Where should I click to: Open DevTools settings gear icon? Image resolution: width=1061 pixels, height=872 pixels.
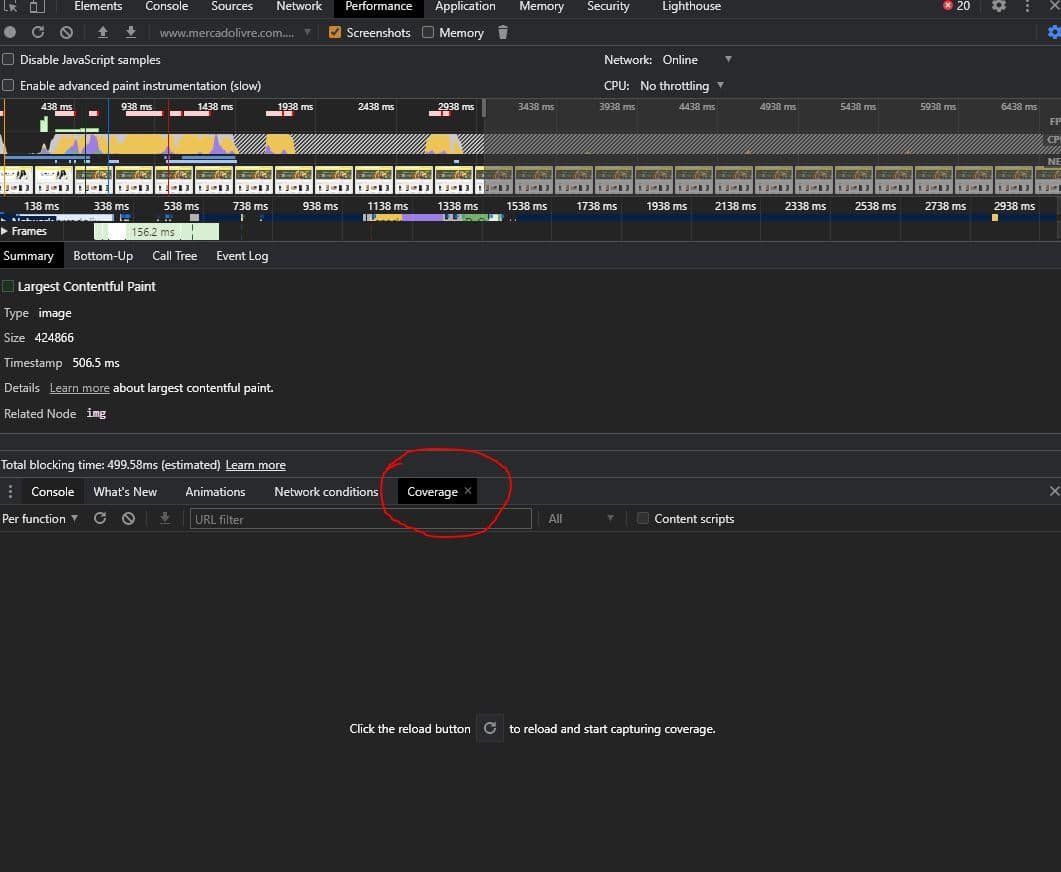(998, 6)
